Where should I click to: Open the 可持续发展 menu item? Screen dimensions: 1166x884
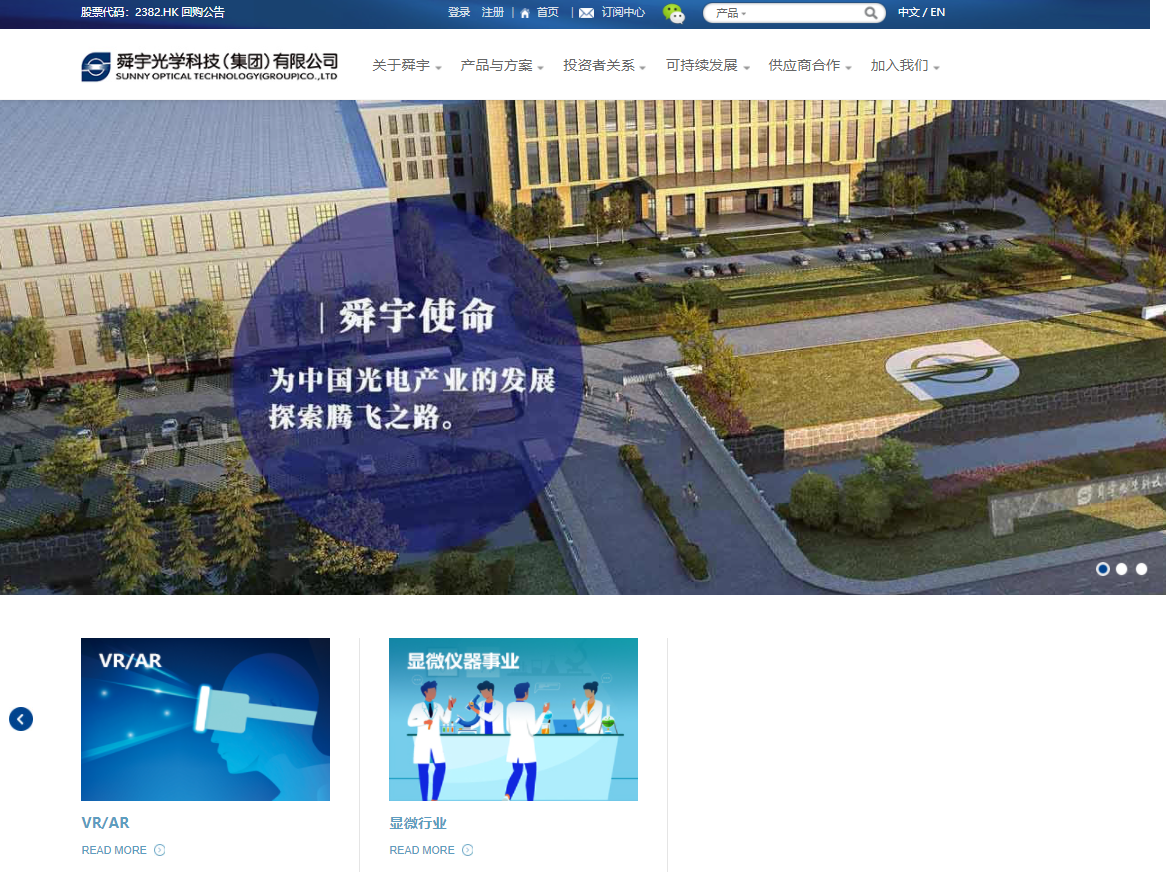pyautogui.click(x=703, y=64)
